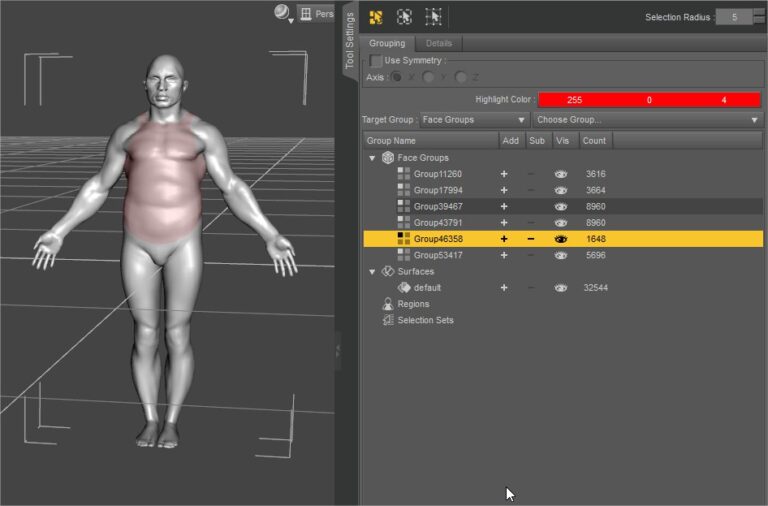Toggle visibility of Group17994
Image resolution: width=768 pixels, height=506 pixels.
coord(561,190)
